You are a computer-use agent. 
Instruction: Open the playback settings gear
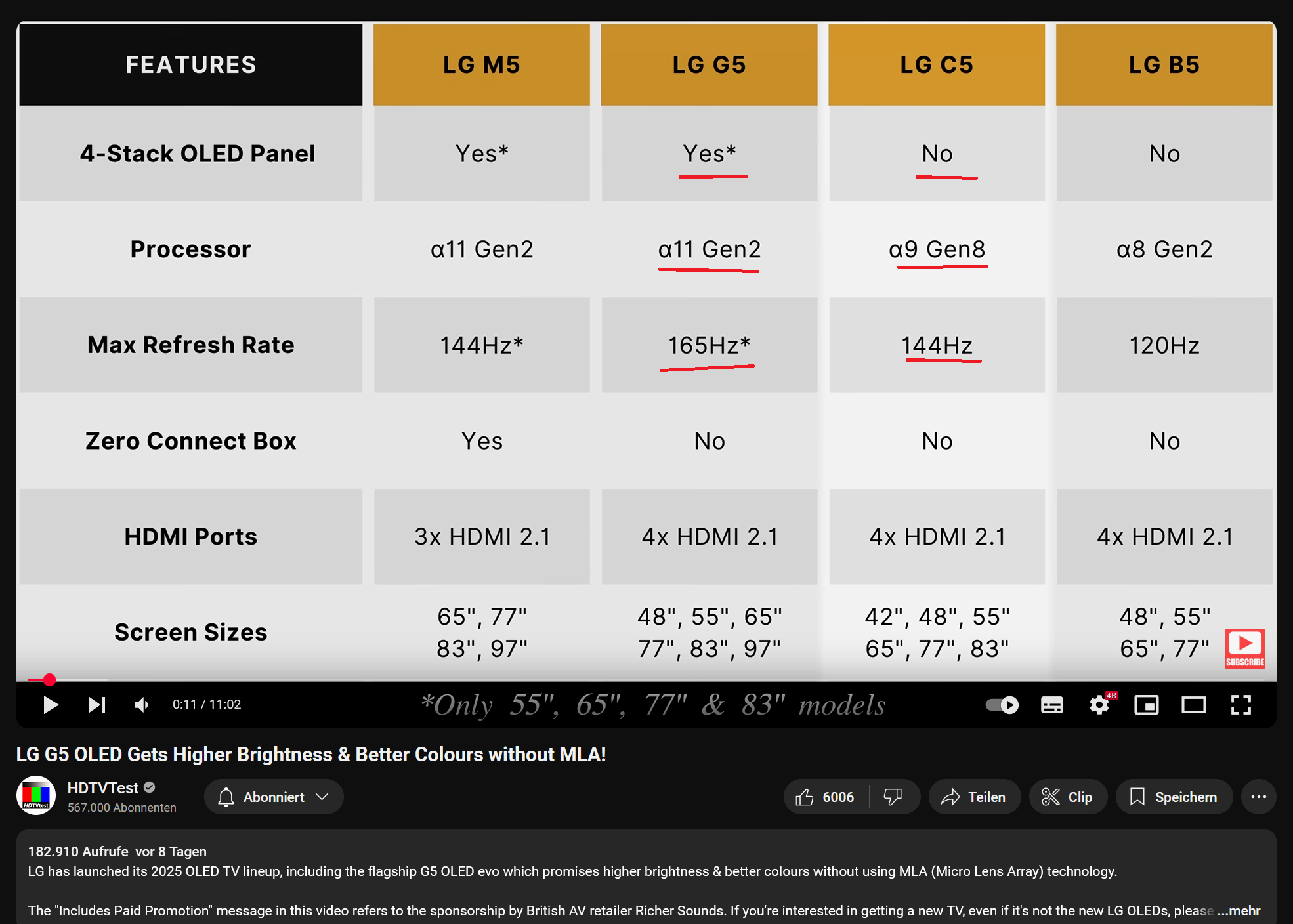(1099, 704)
